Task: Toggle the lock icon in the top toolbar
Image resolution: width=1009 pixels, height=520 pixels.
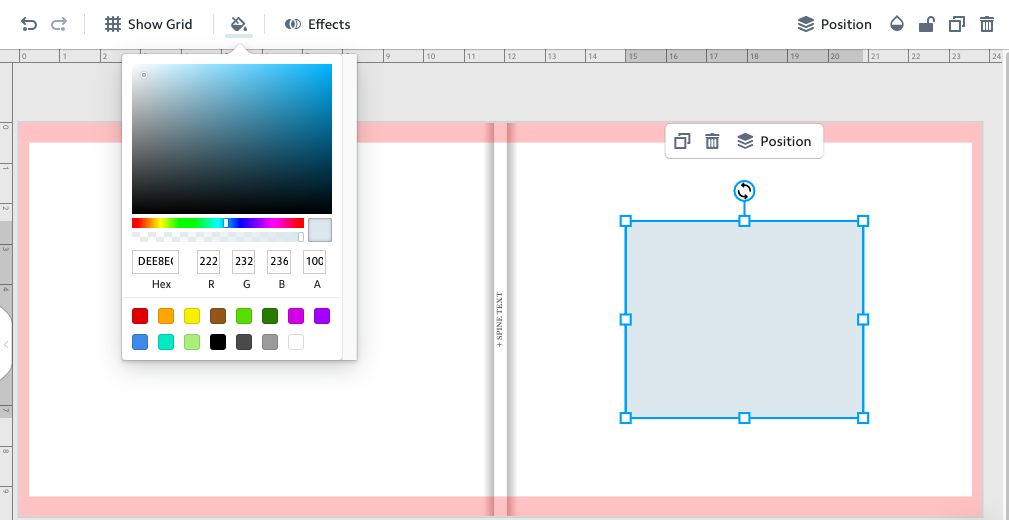Action: 927,24
